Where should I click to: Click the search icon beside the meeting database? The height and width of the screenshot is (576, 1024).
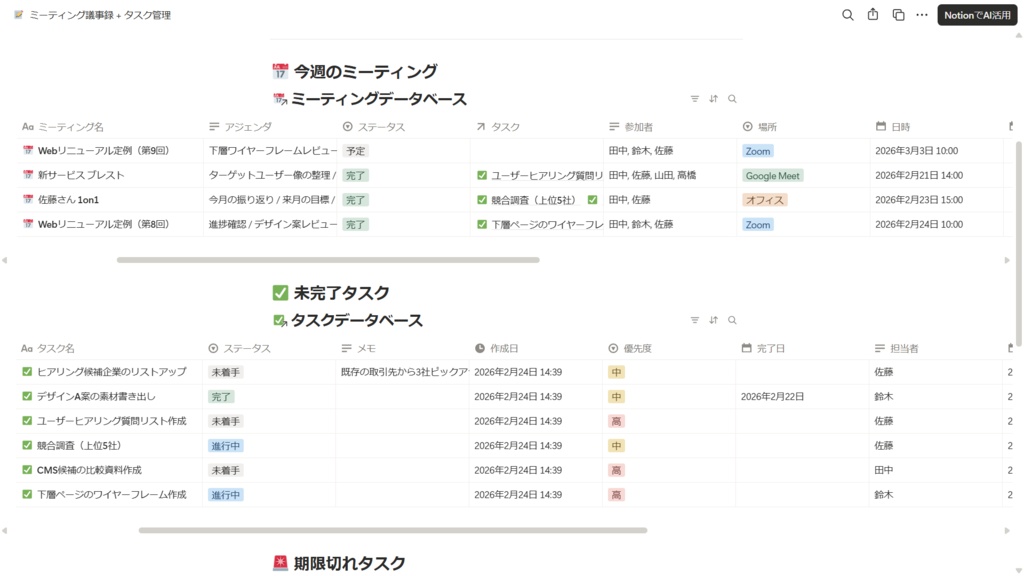[x=732, y=99]
